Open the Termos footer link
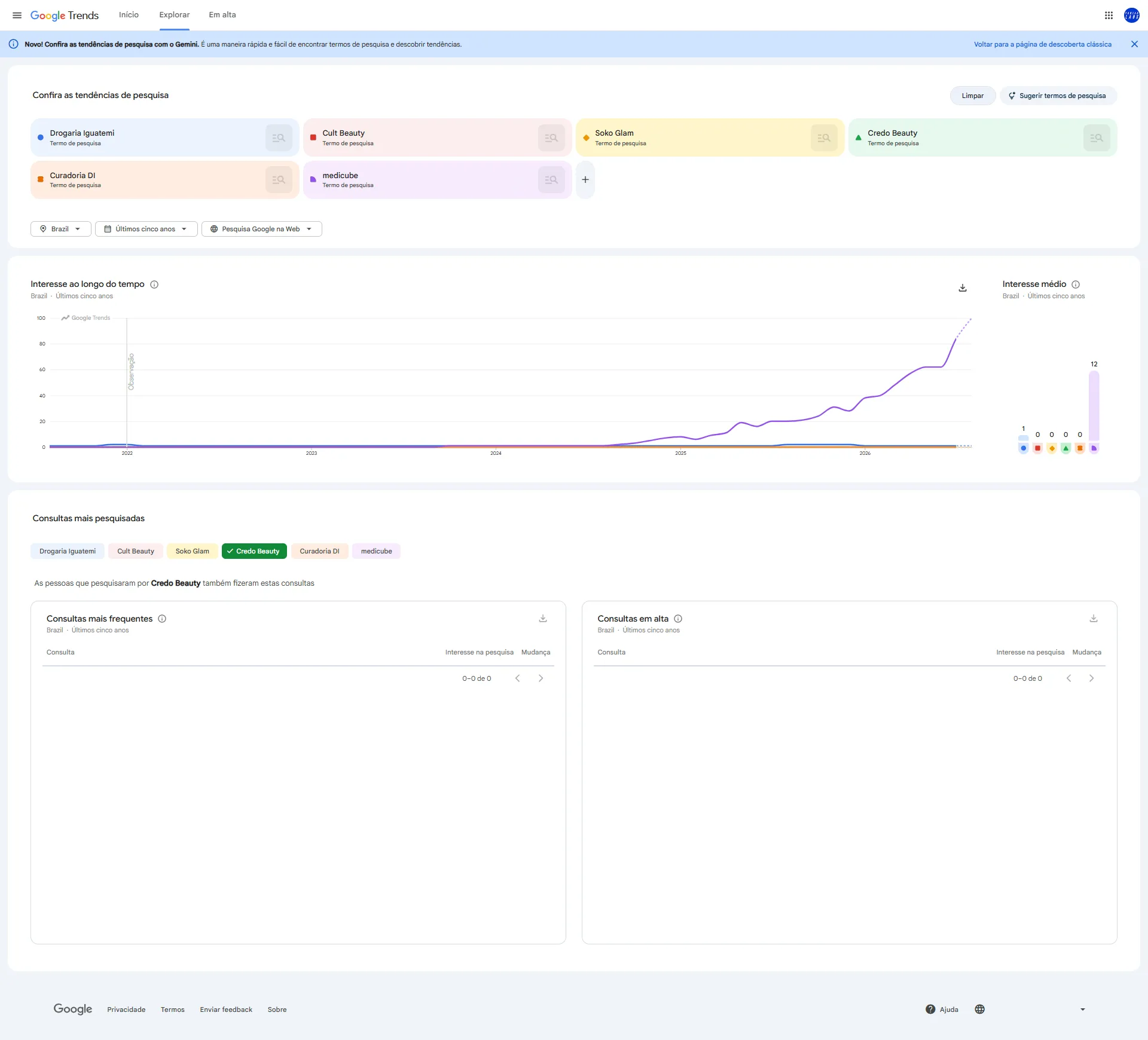The width and height of the screenshot is (1148, 1040). tap(173, 1010)
